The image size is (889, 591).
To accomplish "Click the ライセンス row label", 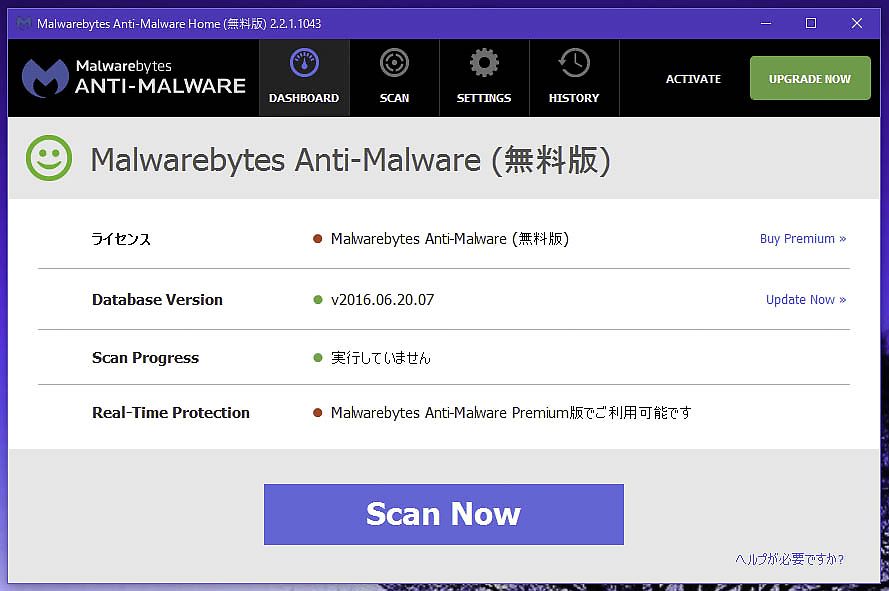I will click(121, 239).
